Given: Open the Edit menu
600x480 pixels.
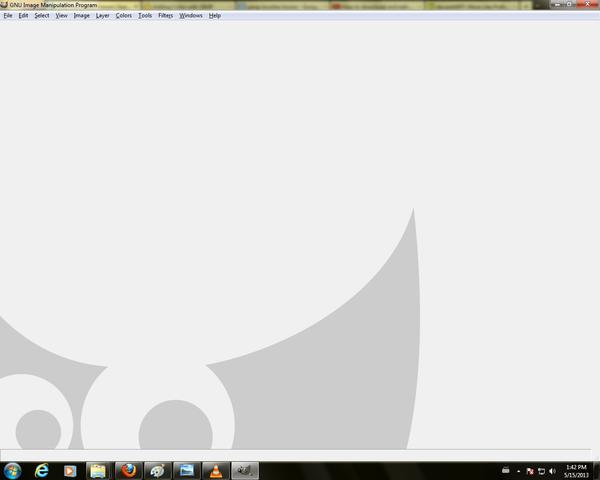Looking at the screenshot, I should point(23,16).
